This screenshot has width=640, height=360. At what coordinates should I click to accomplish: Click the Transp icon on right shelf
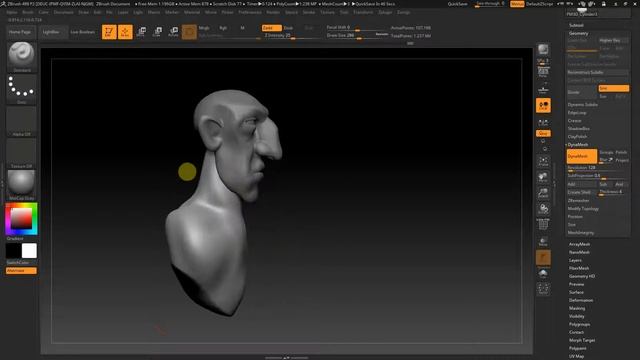pos(543,242)
